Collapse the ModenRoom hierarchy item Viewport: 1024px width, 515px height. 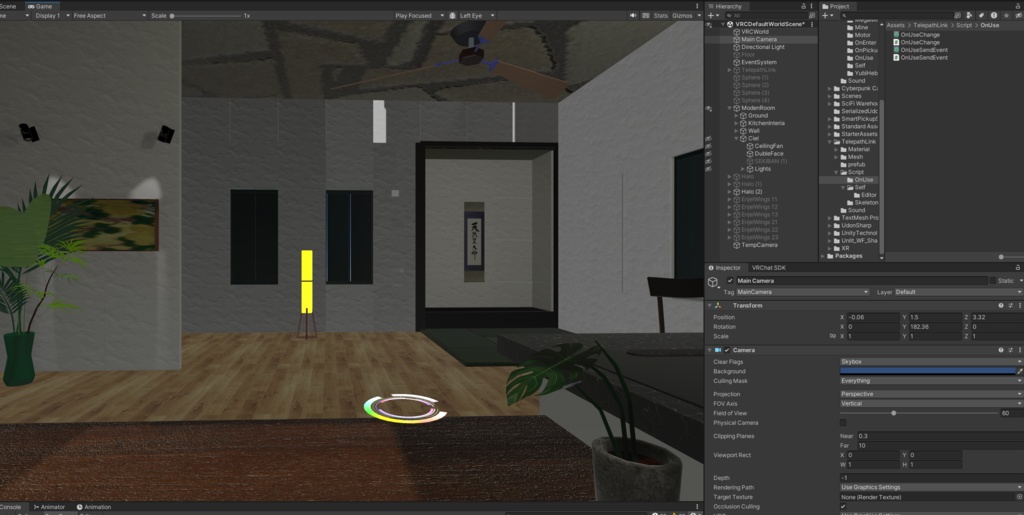pos(730,108)
